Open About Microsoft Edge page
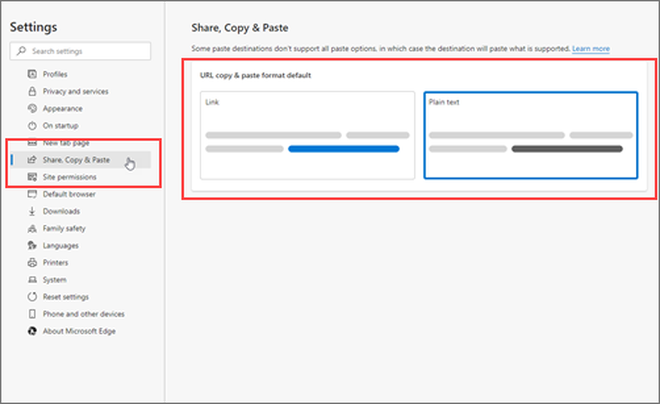The image size is (660, 404). point(80,331)
